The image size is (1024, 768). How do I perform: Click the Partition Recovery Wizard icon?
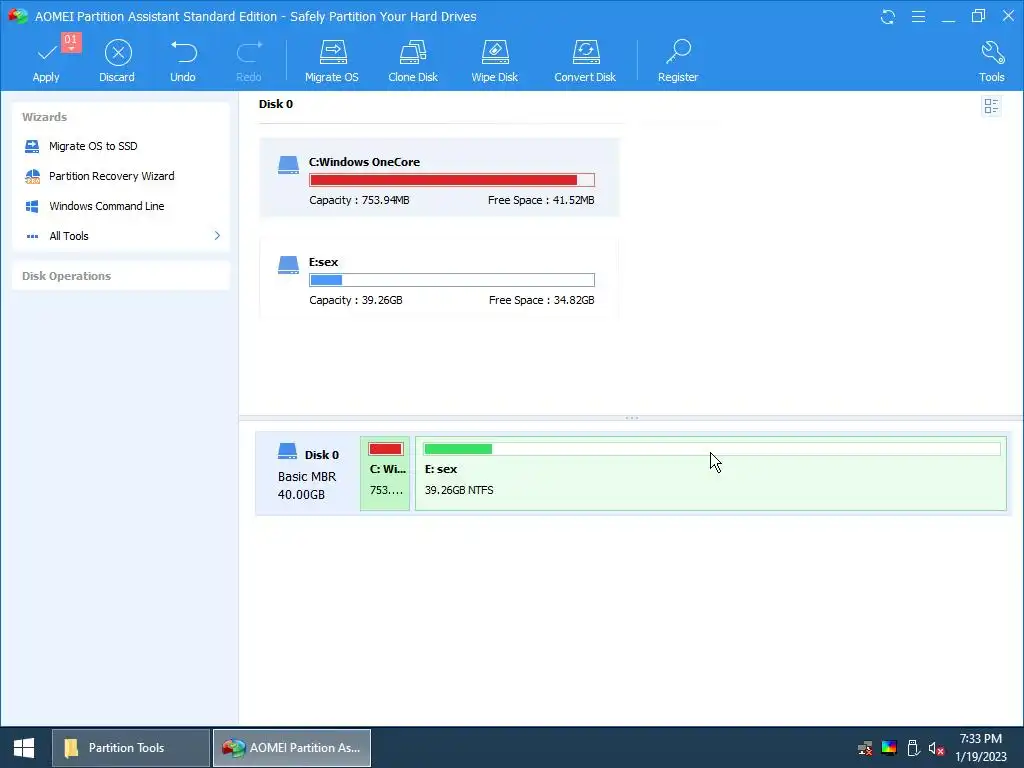pos(32,176)
